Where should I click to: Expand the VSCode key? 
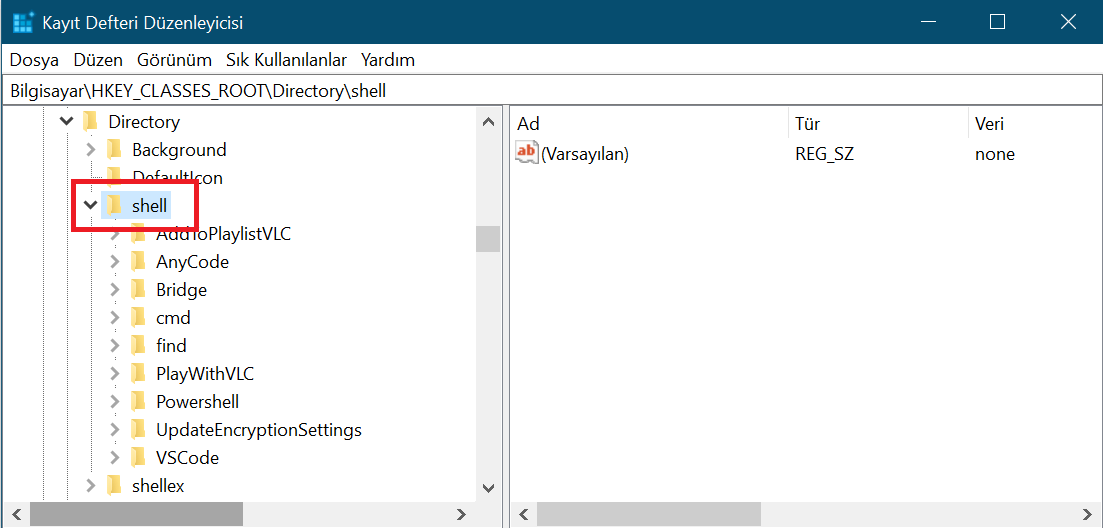(115, 458)
